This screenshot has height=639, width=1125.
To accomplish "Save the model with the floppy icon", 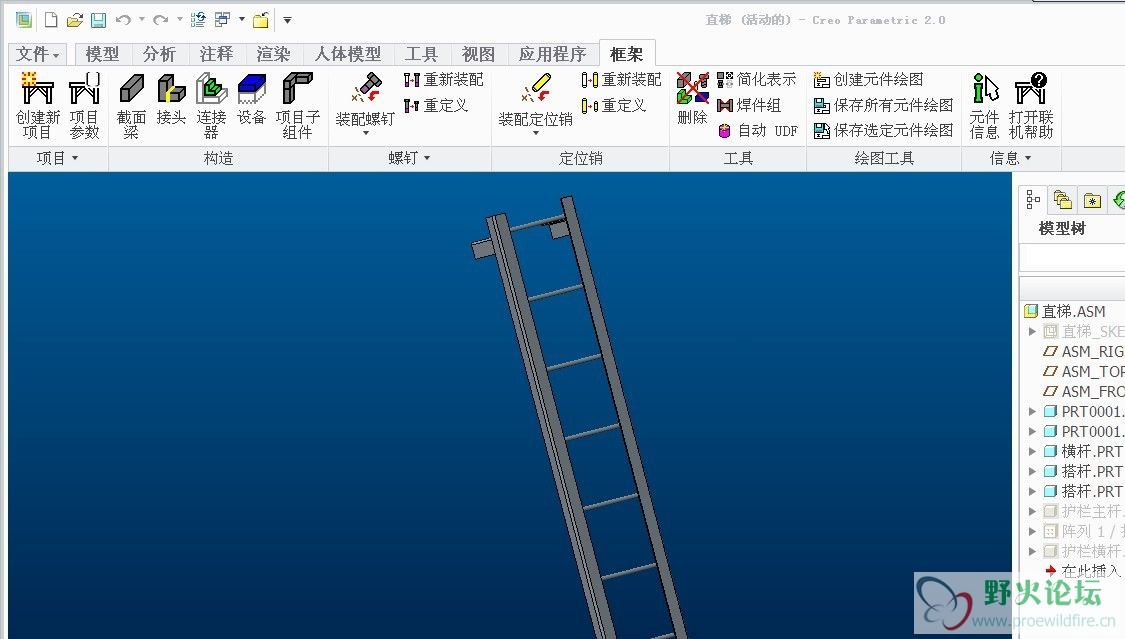I will [x=98, y=20].
